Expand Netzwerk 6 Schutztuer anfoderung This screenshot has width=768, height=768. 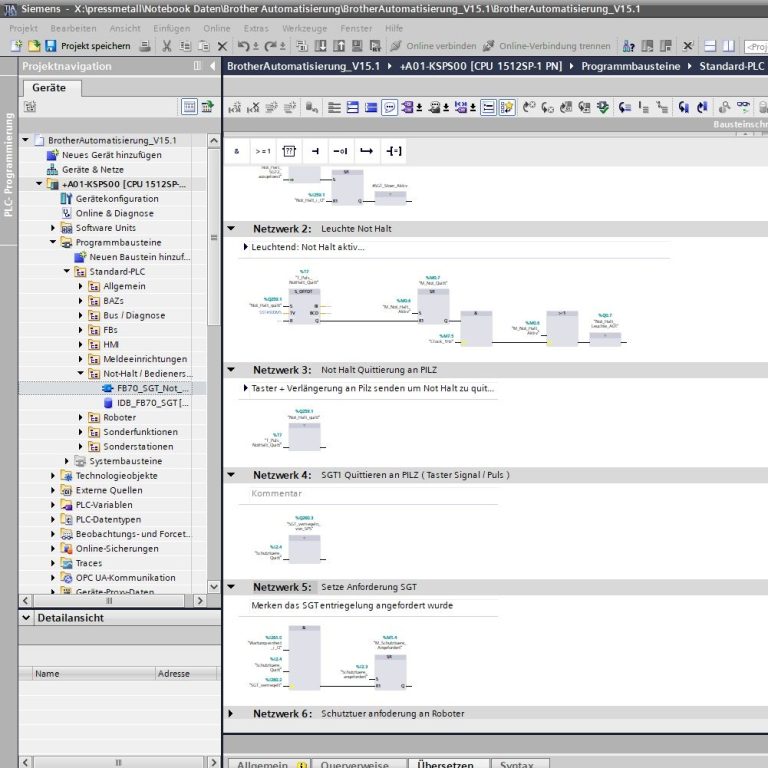[x=231, y=714]
